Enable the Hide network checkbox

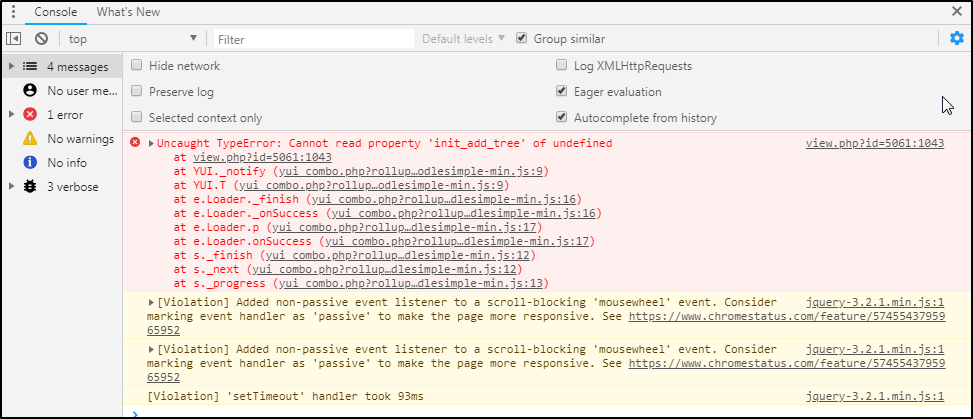(x=137, y=66)
